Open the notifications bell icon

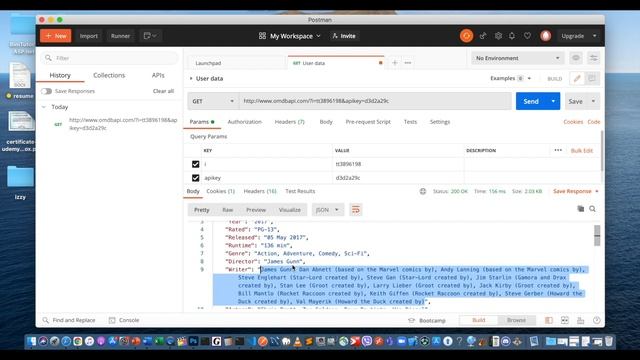click(512, 36)
